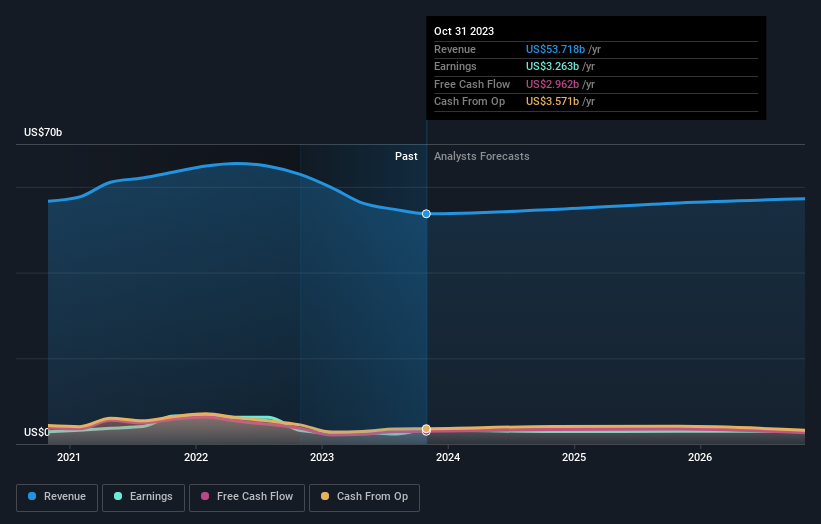Toggle the Revenue legend button
Image resolution: width=821 pixels, height=524 pixels.
tap(57, 497)
